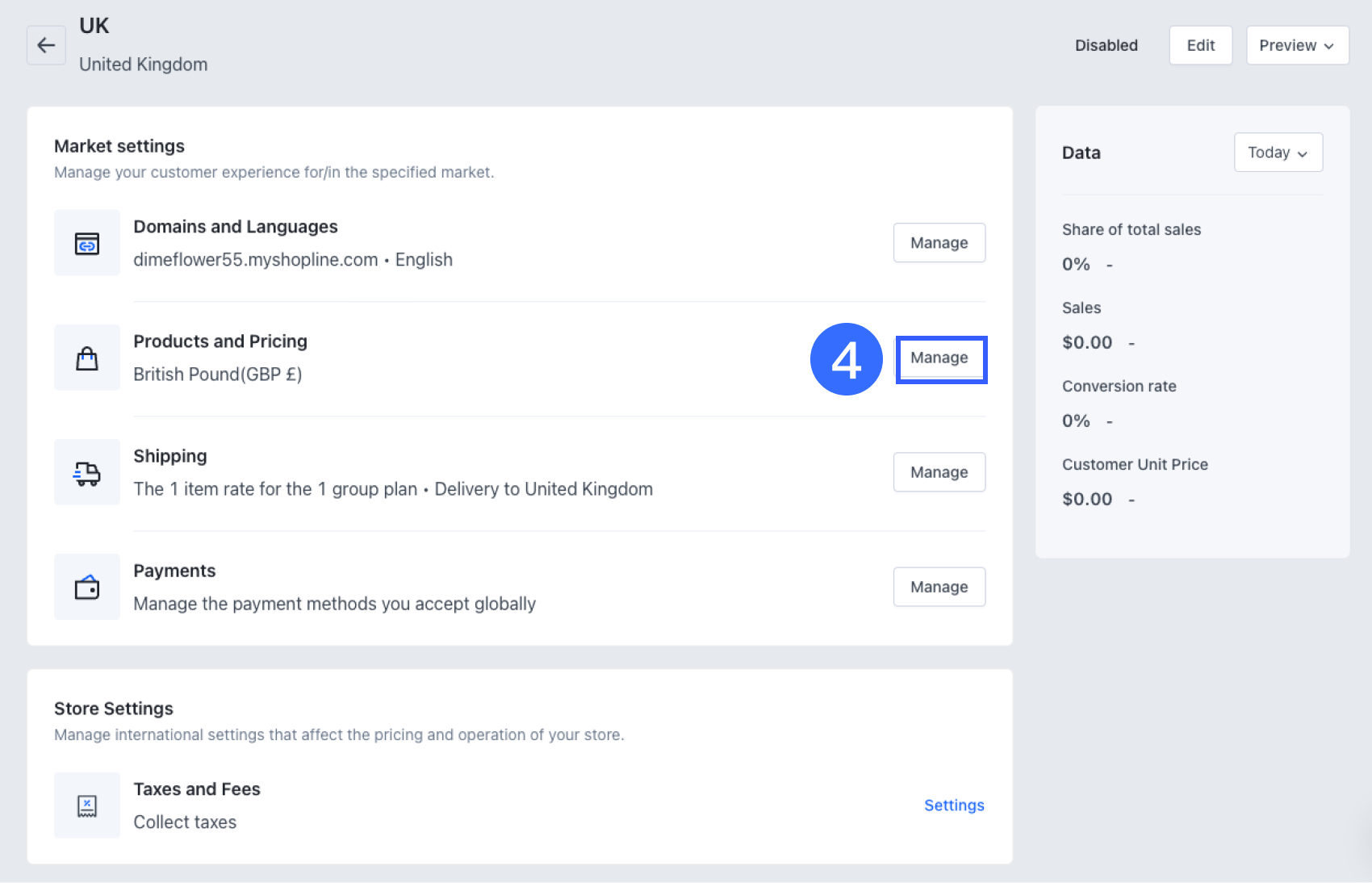Click the Taxes and Fees receipt icon
This screenshot has height=883, width=1372.
[x=87, y=806]
